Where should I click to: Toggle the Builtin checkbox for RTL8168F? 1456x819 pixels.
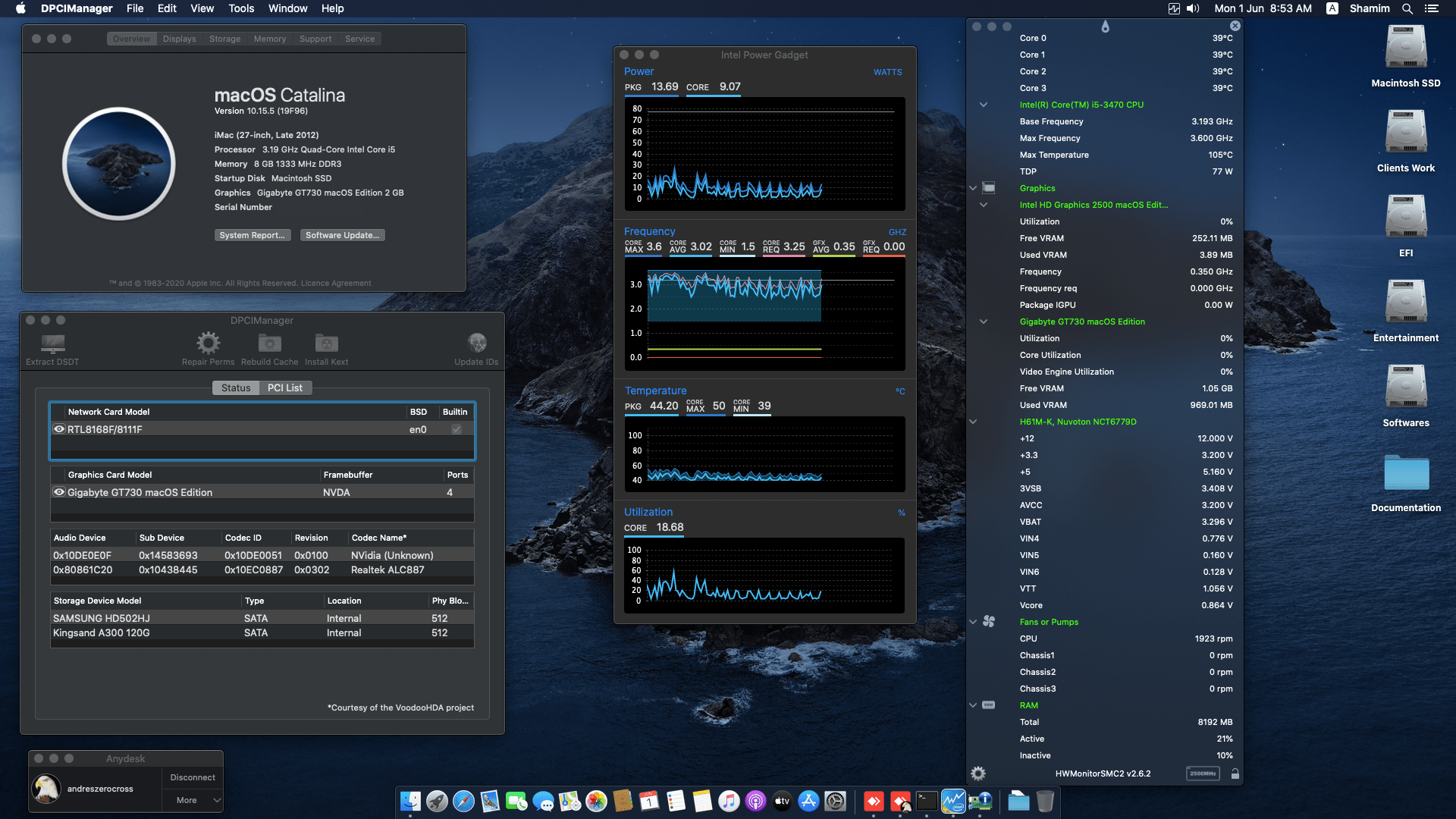[455, 429]
